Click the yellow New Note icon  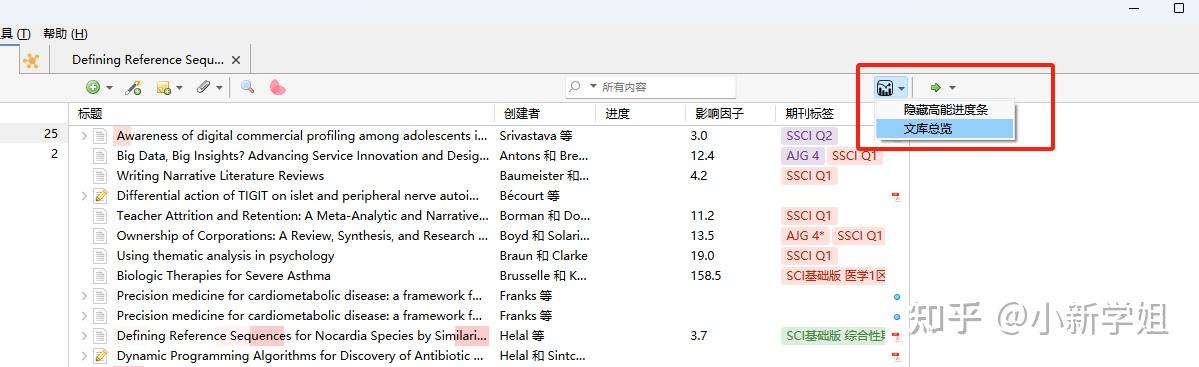(163, 88)
